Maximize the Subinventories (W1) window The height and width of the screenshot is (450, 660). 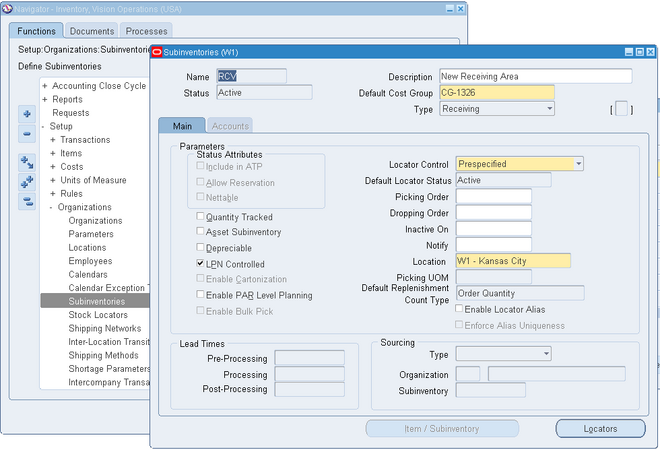point(640,52)
